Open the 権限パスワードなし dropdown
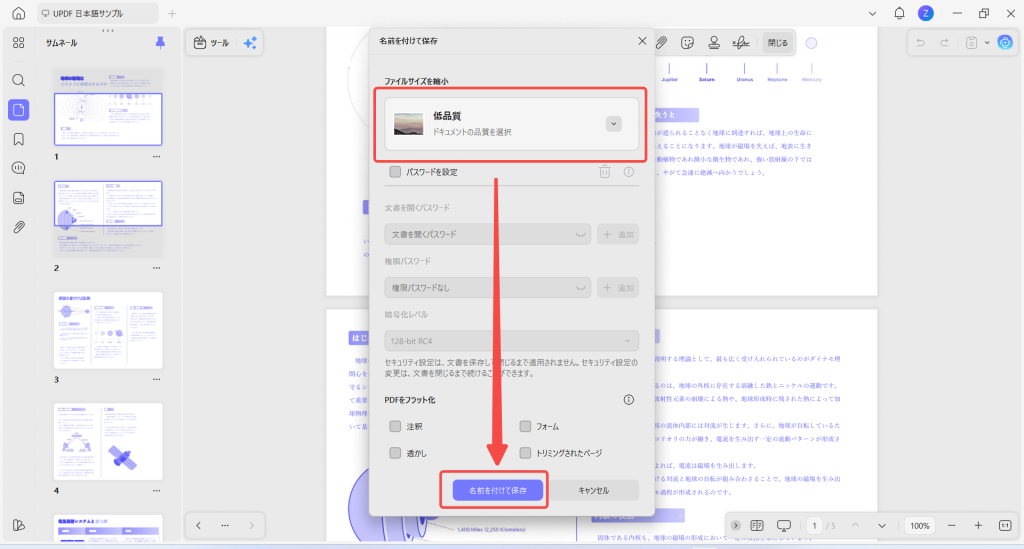The image size is (1024, 549). coord(487,288)
